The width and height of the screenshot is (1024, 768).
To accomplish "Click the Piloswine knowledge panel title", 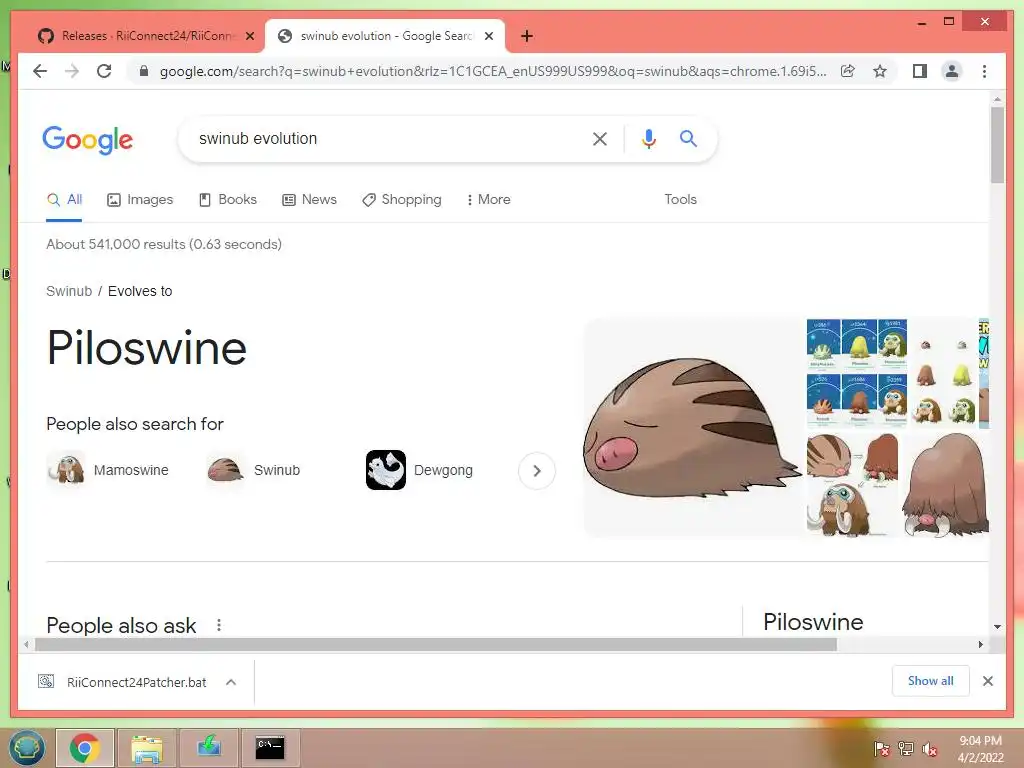I will (x=813, y=622).
